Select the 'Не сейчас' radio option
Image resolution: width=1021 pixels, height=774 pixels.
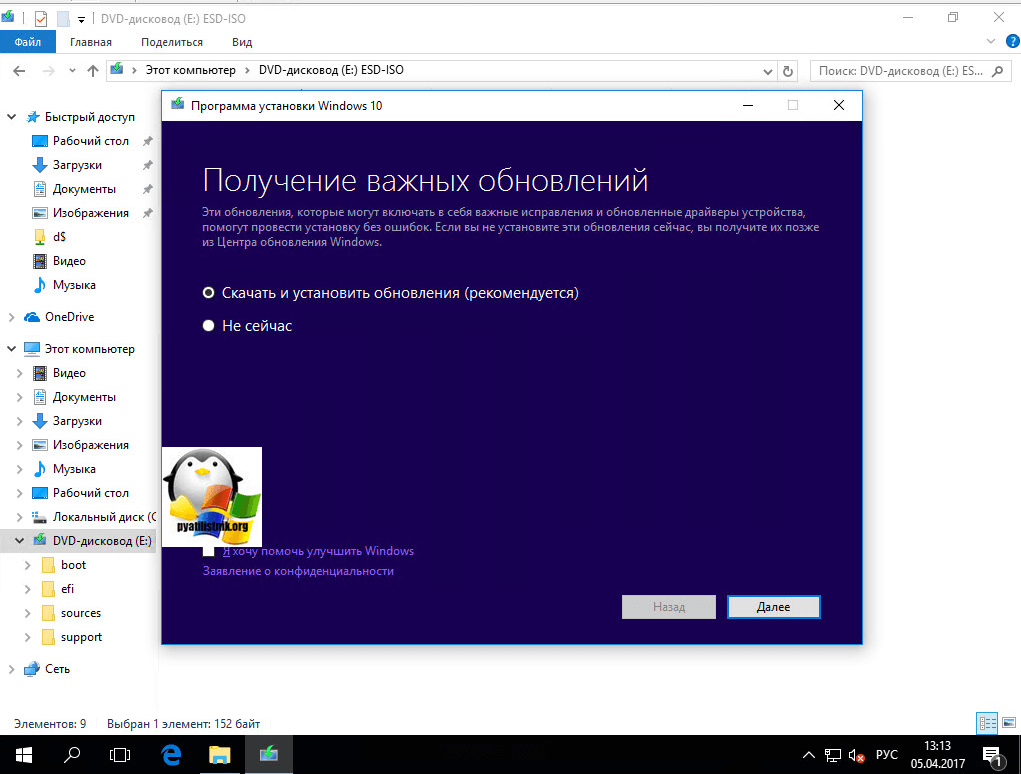point(209,325)
